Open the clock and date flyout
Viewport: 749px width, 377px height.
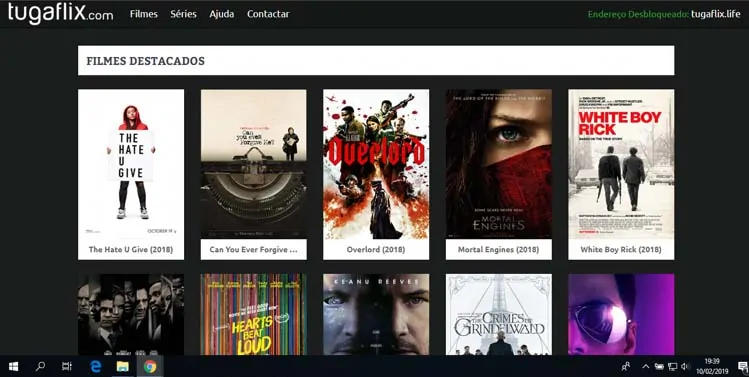click(712, 366)
